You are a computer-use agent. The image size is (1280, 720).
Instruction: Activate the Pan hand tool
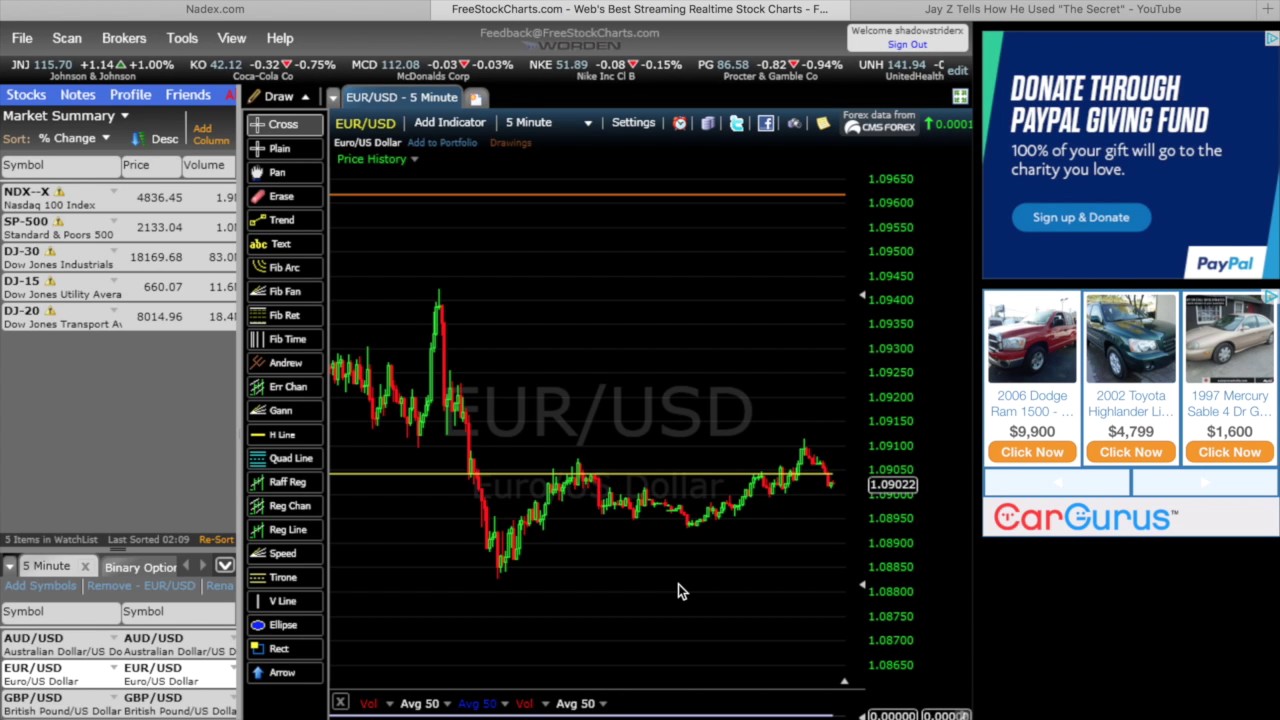[285, 172]
